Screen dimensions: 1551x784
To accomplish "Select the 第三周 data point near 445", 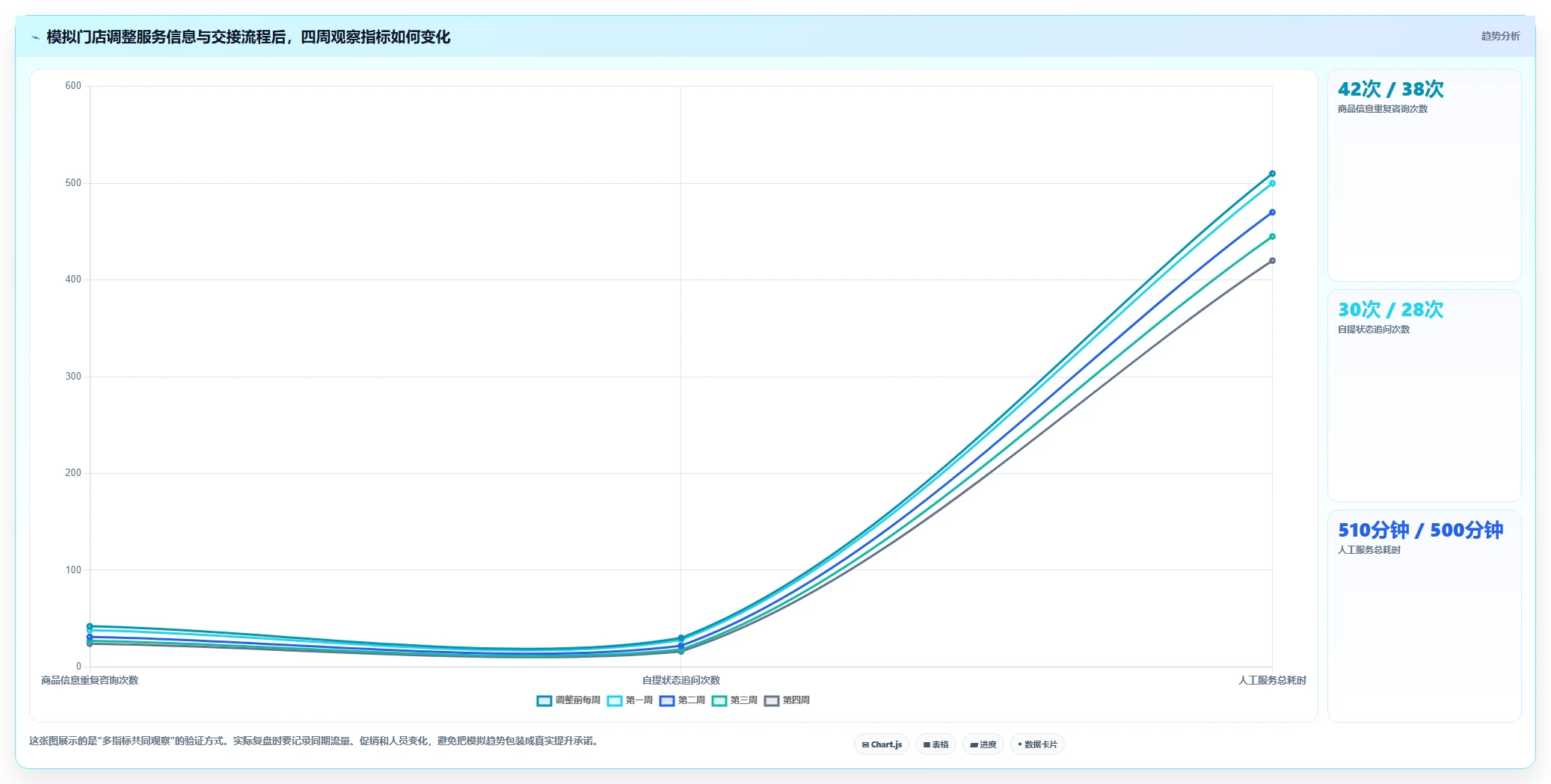I will pos(1272,237).
